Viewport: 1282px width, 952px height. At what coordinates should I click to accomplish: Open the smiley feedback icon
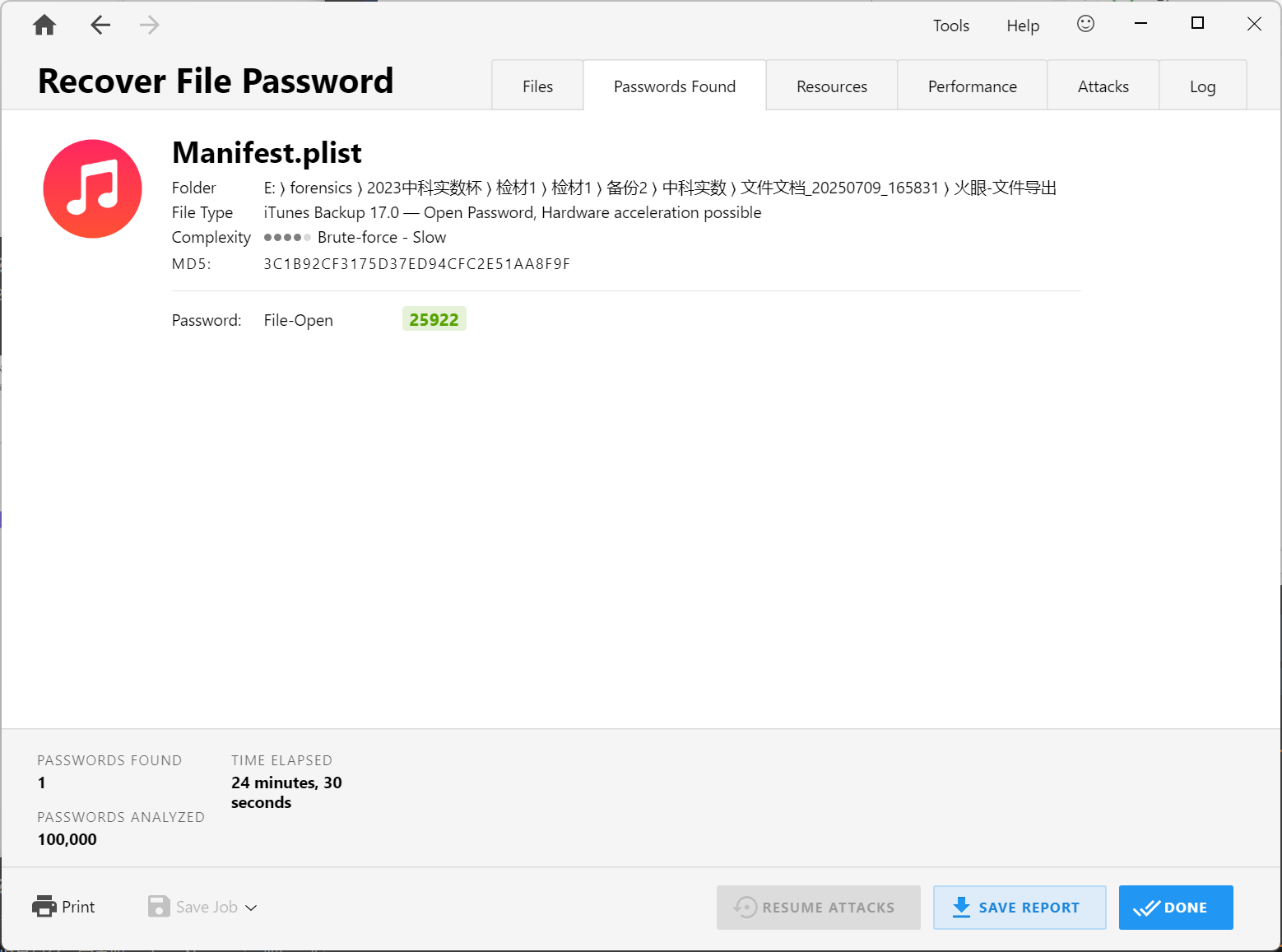coord(1085,24)
